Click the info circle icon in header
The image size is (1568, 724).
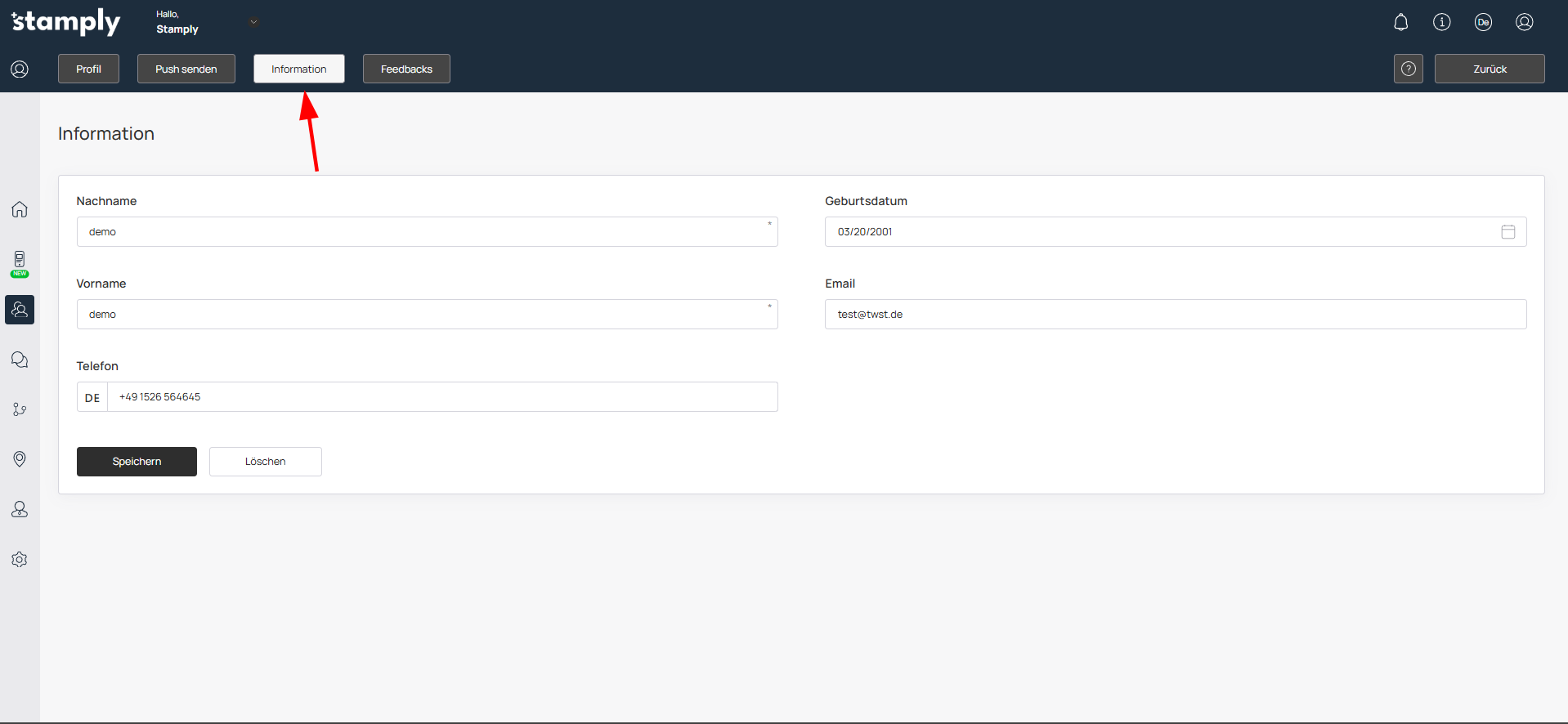coord(1441,22)
